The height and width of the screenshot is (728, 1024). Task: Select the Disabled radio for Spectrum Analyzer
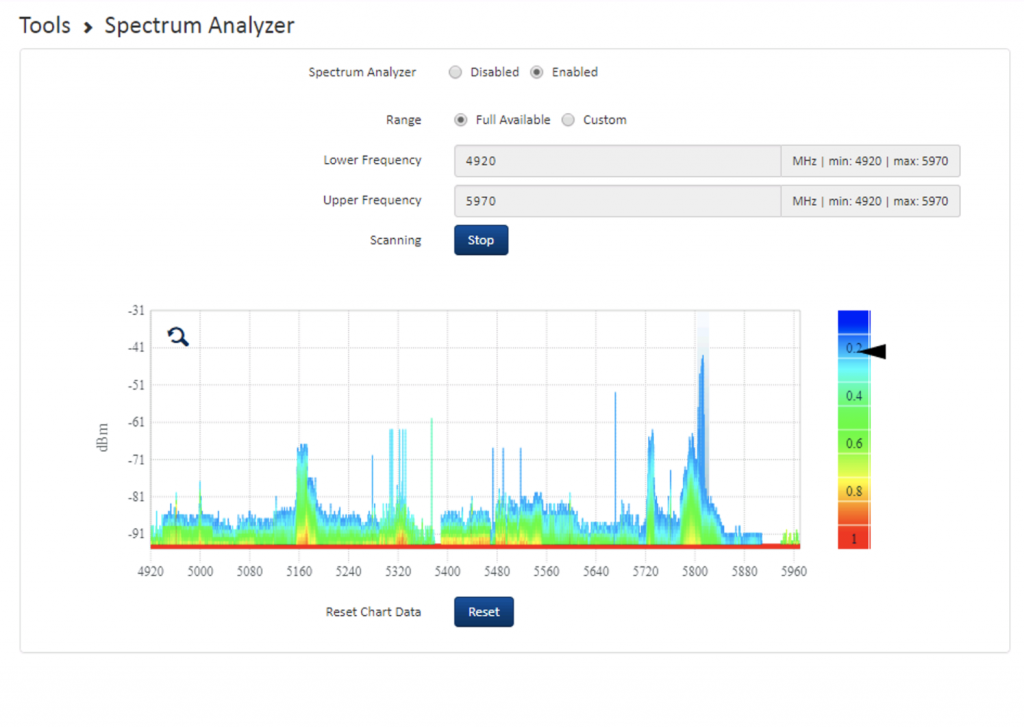point(455,72)
